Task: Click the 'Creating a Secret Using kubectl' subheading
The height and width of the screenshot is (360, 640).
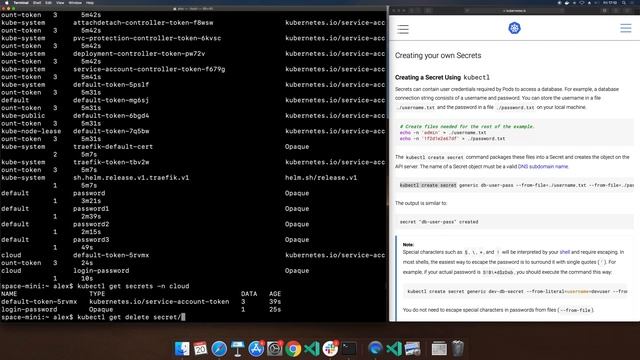Action: [442, 77]
